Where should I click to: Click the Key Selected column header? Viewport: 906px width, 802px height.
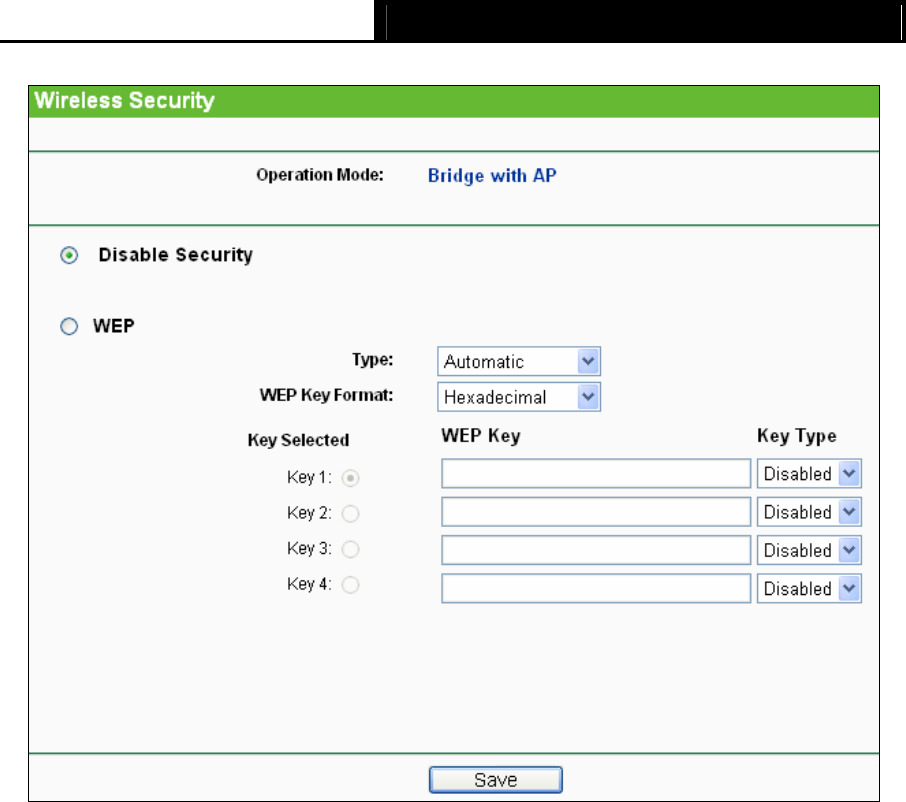click(298, 440)
